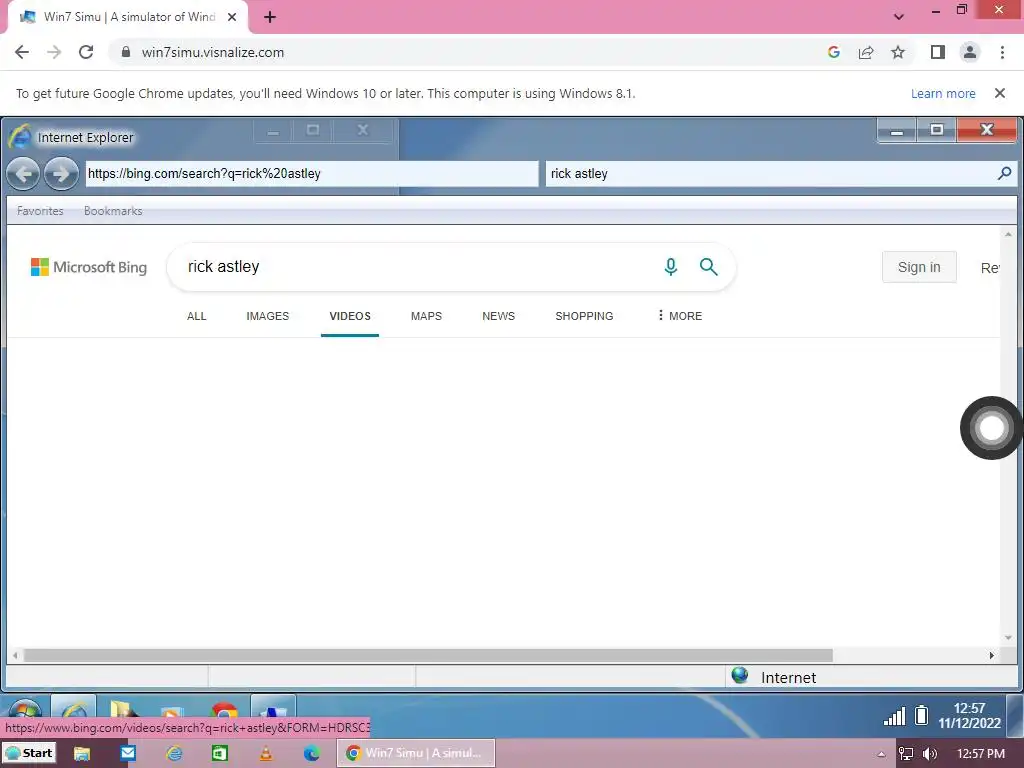Click Internet Explorer forward button

(x=61, y=174)
